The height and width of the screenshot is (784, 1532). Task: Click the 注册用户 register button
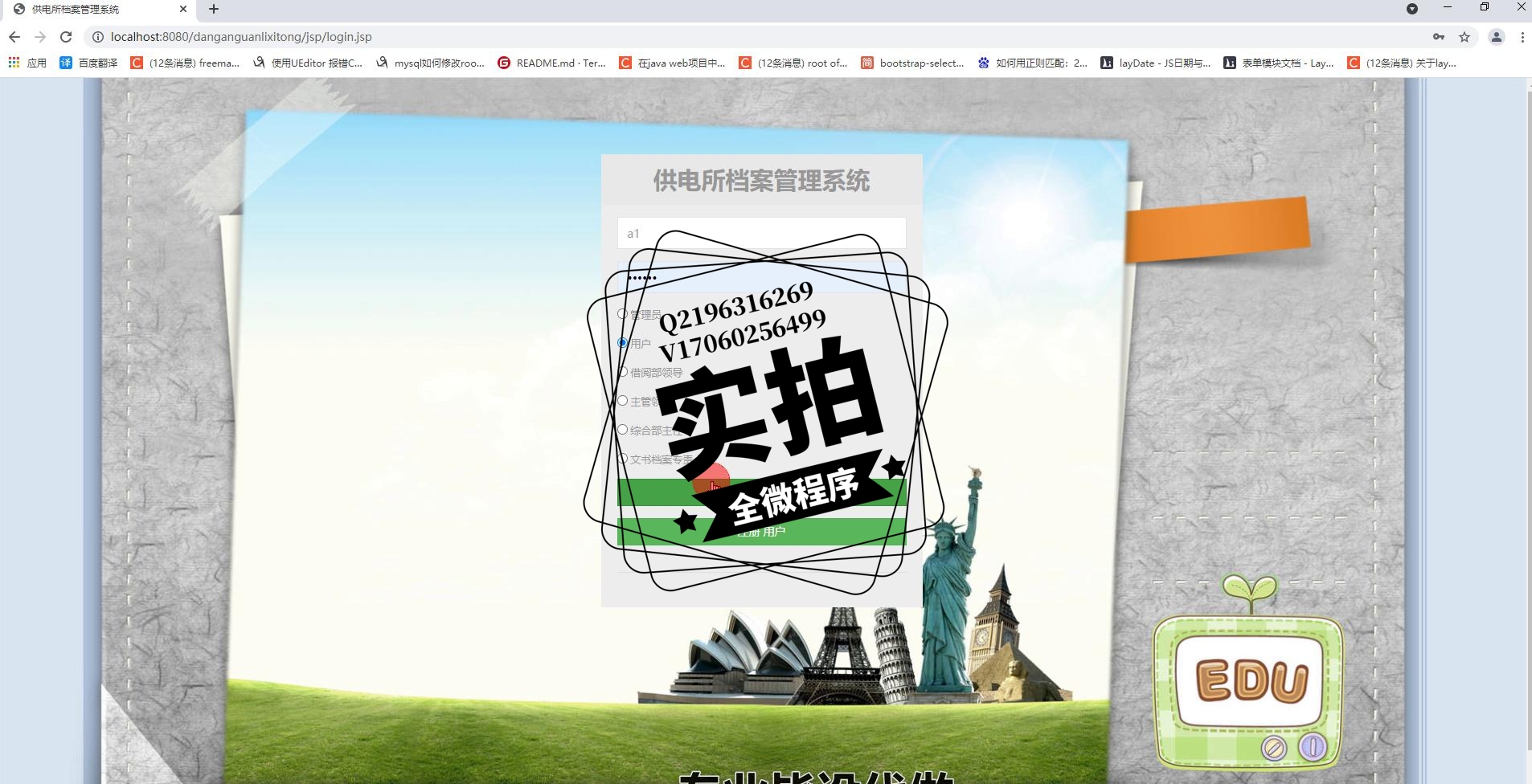(762, 532)
